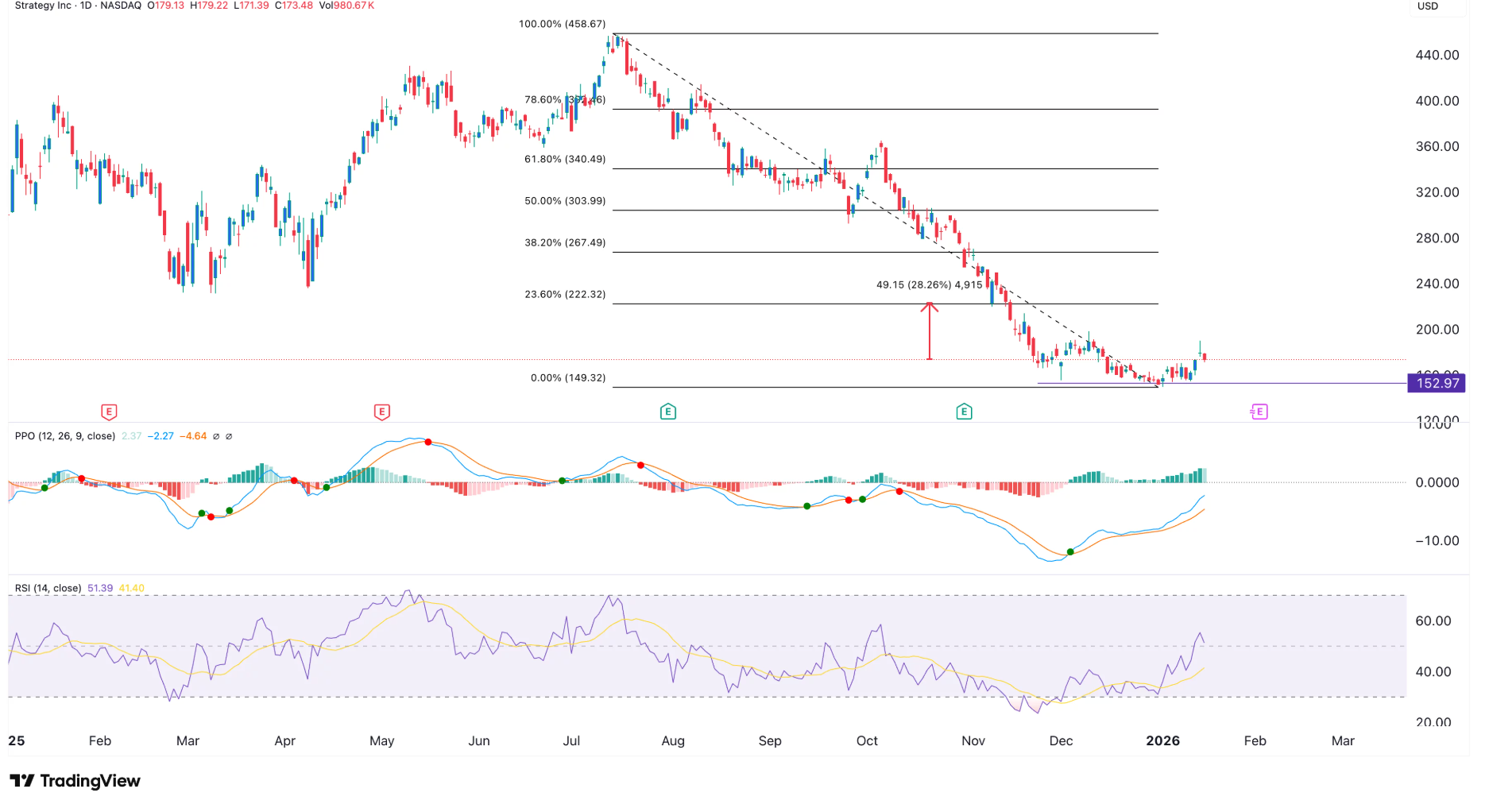Image resolution: width=1489 pixels, height=812 pixels.
Task: Select the red upward measurement arrow
Action: pyautogui.click(x=930, y=331)
